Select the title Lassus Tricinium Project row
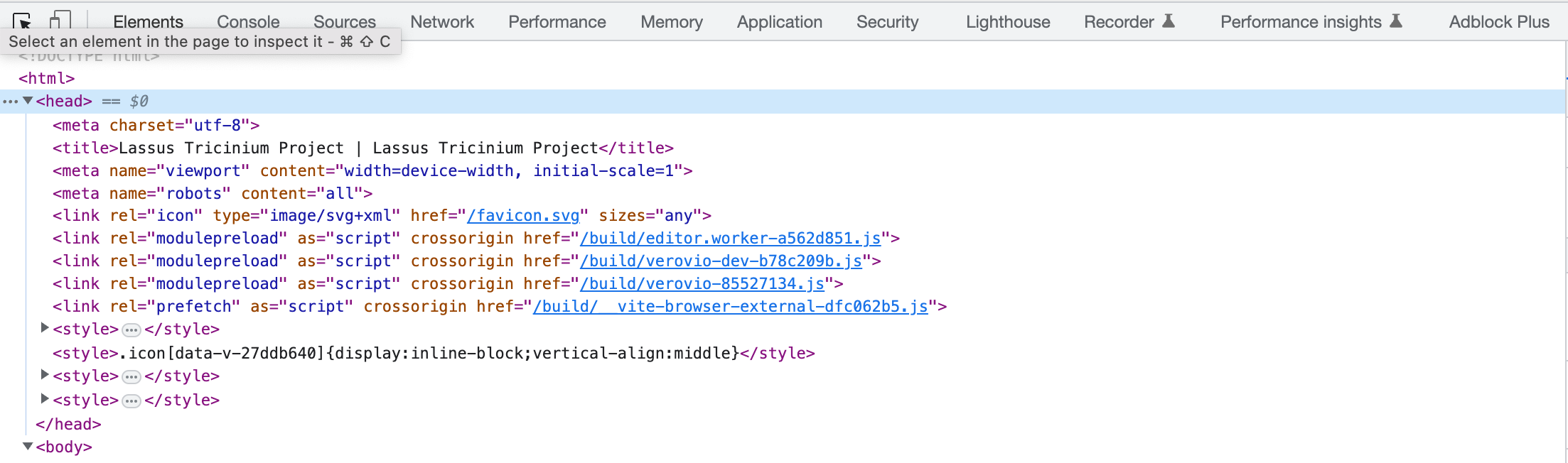1568x463 pixels. point(782,148)
